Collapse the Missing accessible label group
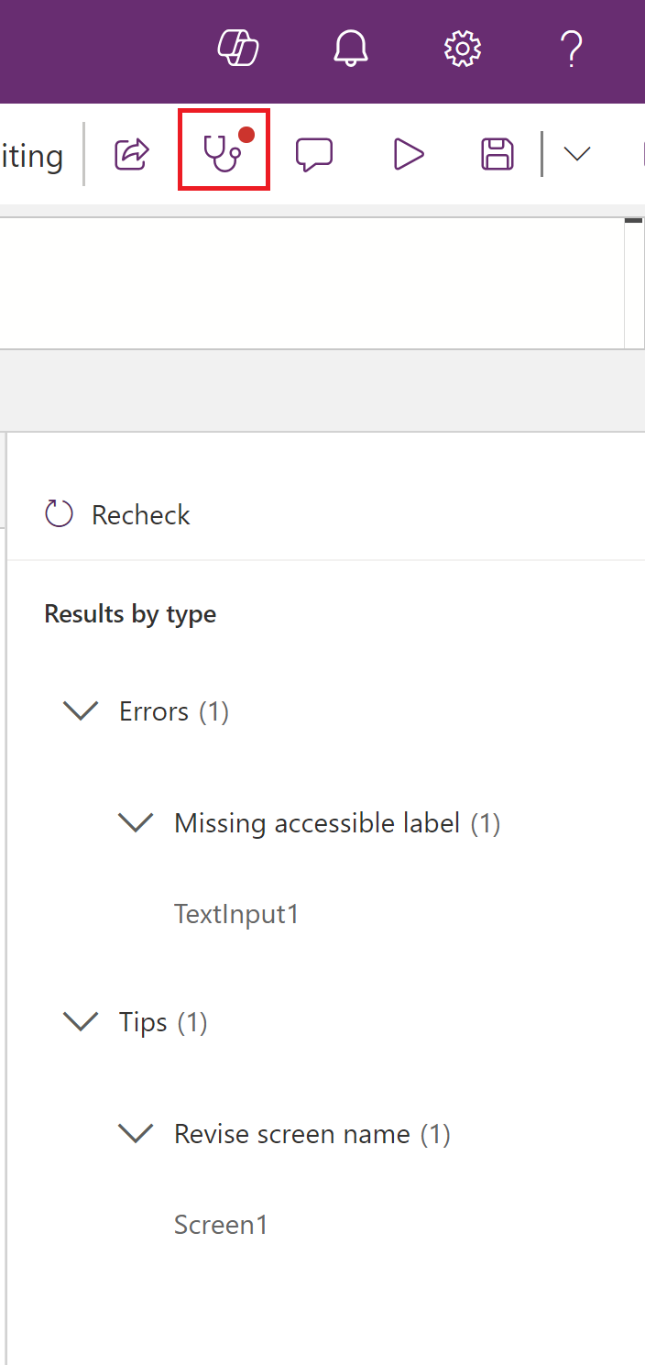The height and width of the screenshot is (1365, 645). tap(135, 822)
